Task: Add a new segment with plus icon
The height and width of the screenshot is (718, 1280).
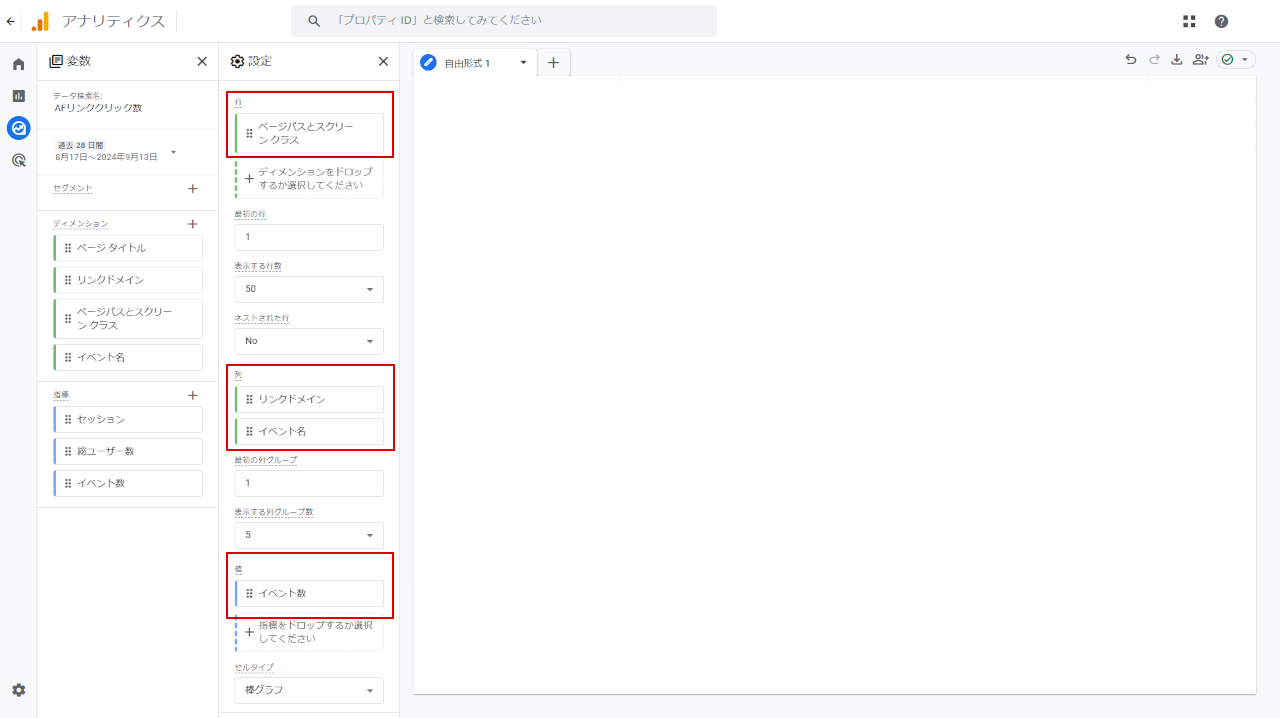Action: (x=193, y=188)
